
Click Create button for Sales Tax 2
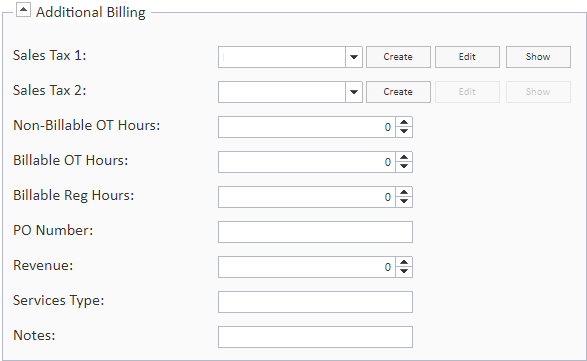coord(398,92)
